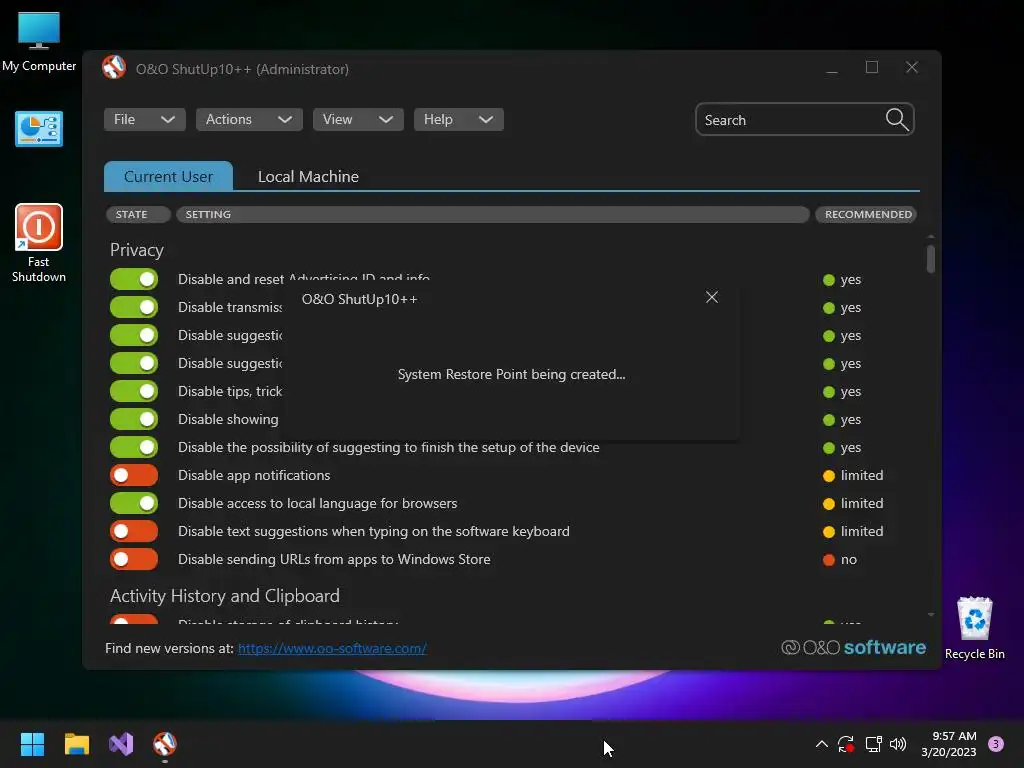The image size is (1024, 768).
Task: Open the Windows Start menu
Action: [32, 744]
